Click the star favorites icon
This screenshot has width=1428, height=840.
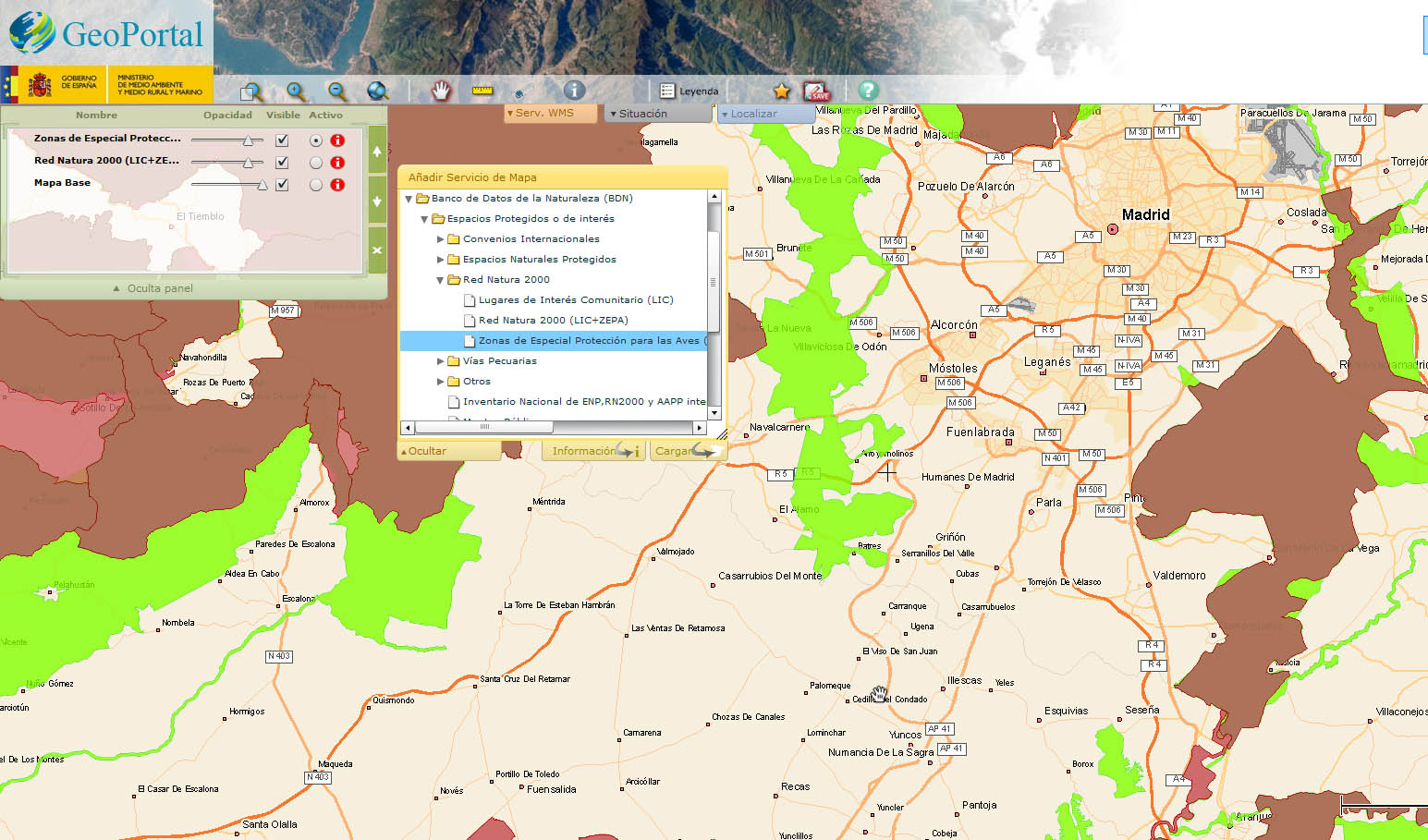coord(782,91)
